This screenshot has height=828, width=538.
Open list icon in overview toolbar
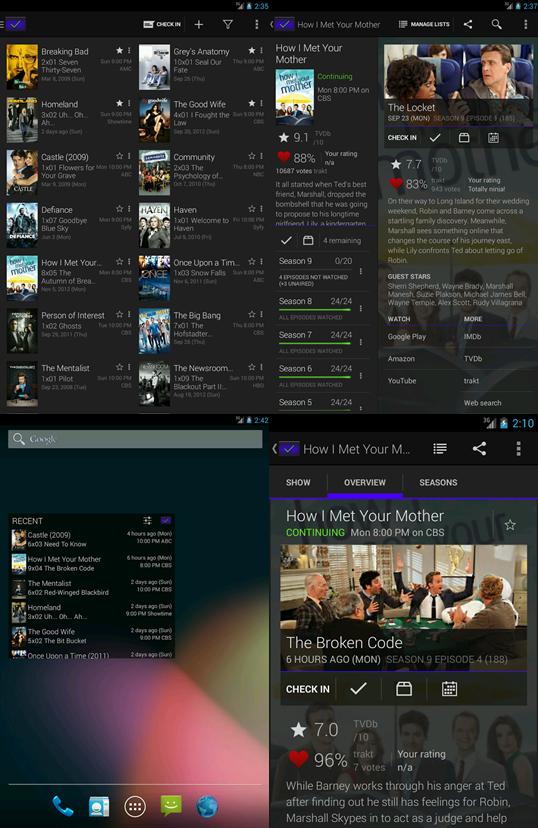440,449
